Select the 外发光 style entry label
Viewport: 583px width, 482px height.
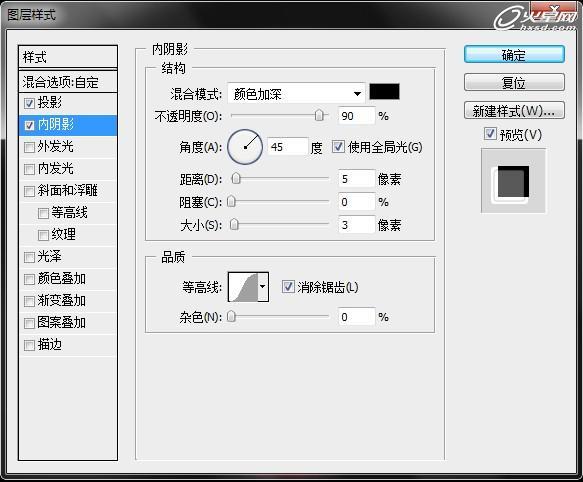point(55,147)
